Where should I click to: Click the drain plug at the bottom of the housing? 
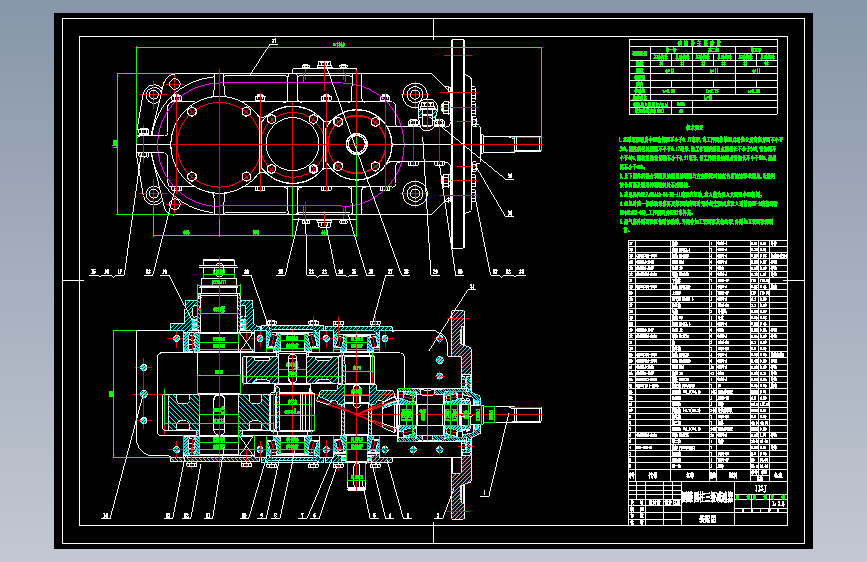pyautogui.click(x=325, y=223)
